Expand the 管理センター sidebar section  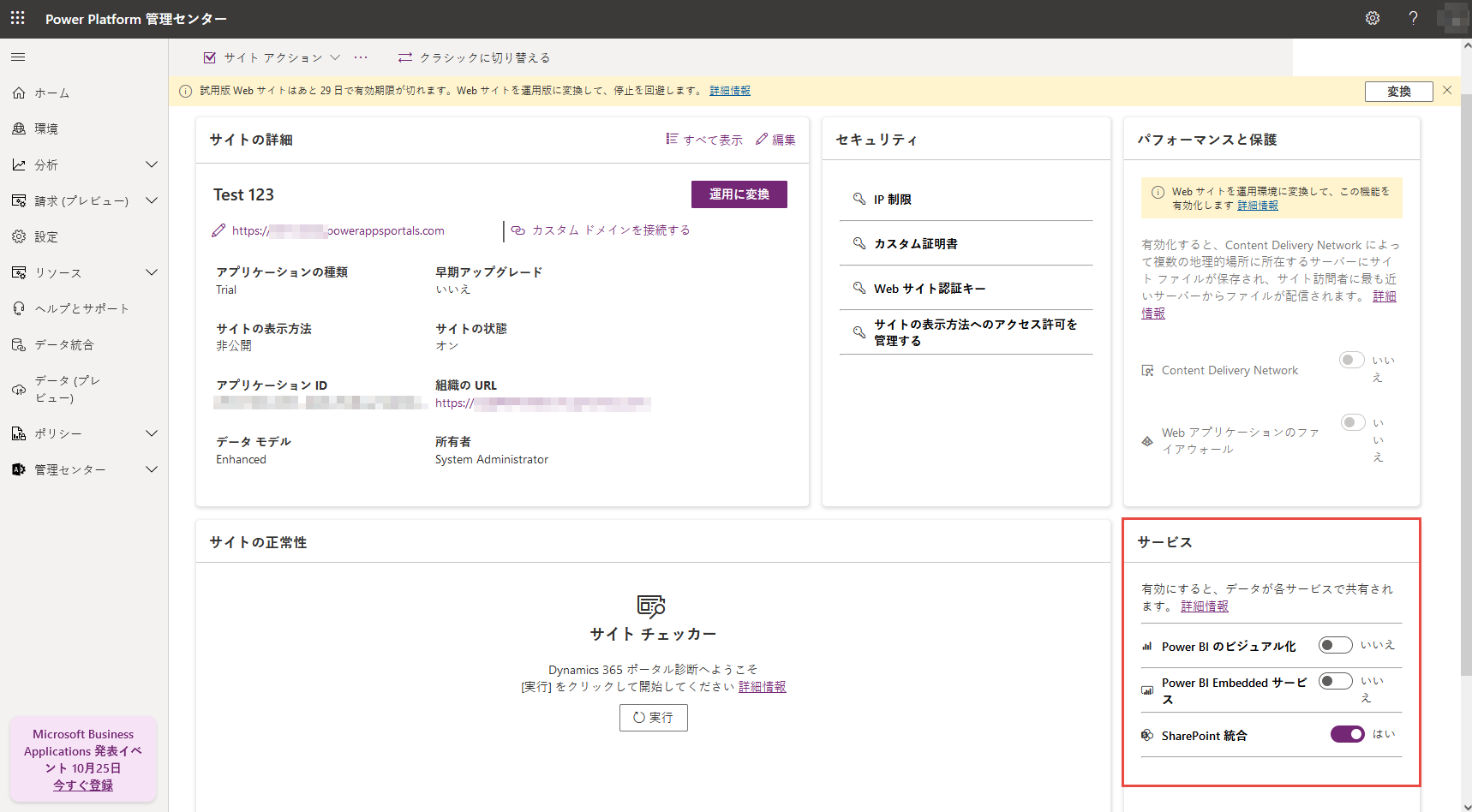(152, 469)
